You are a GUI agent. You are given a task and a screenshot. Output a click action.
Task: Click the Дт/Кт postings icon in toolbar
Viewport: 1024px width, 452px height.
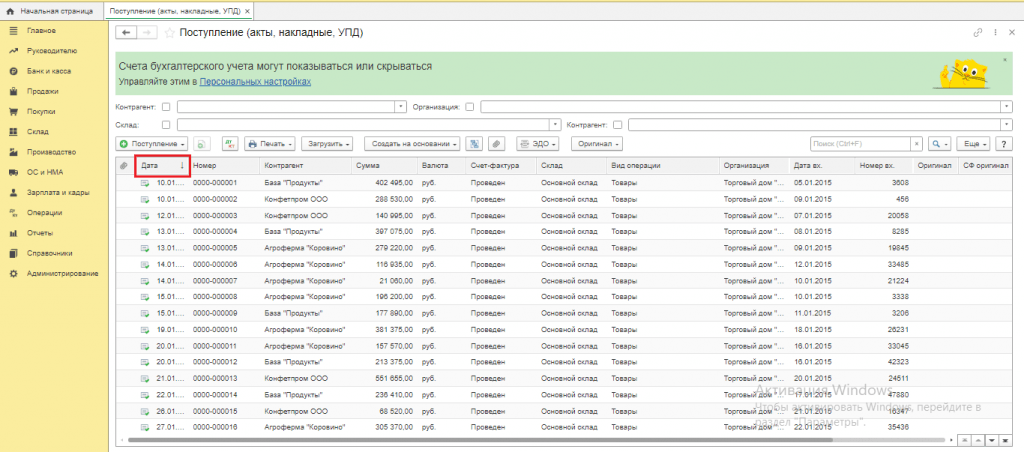pos(230,144)
